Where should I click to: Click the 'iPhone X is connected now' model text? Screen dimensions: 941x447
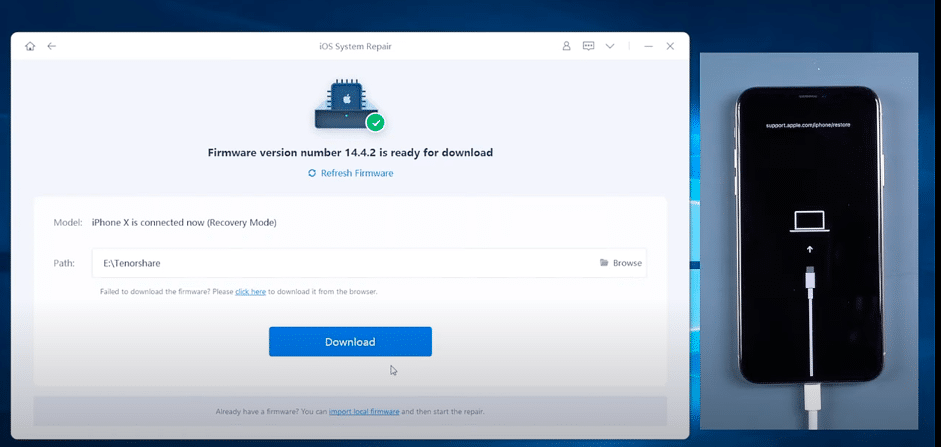tap(184, 222)
